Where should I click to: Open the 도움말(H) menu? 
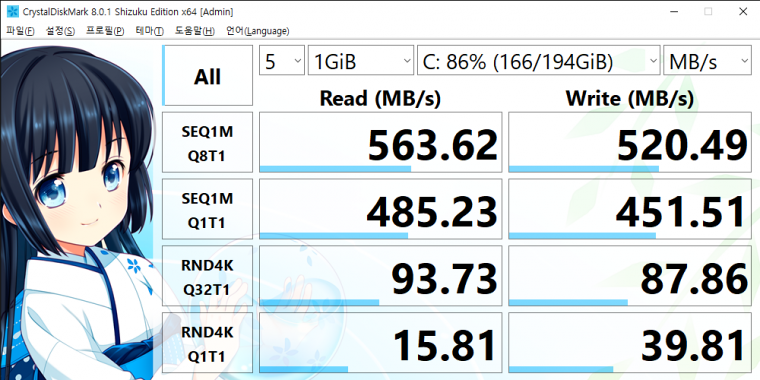click(x=195, y=31)
